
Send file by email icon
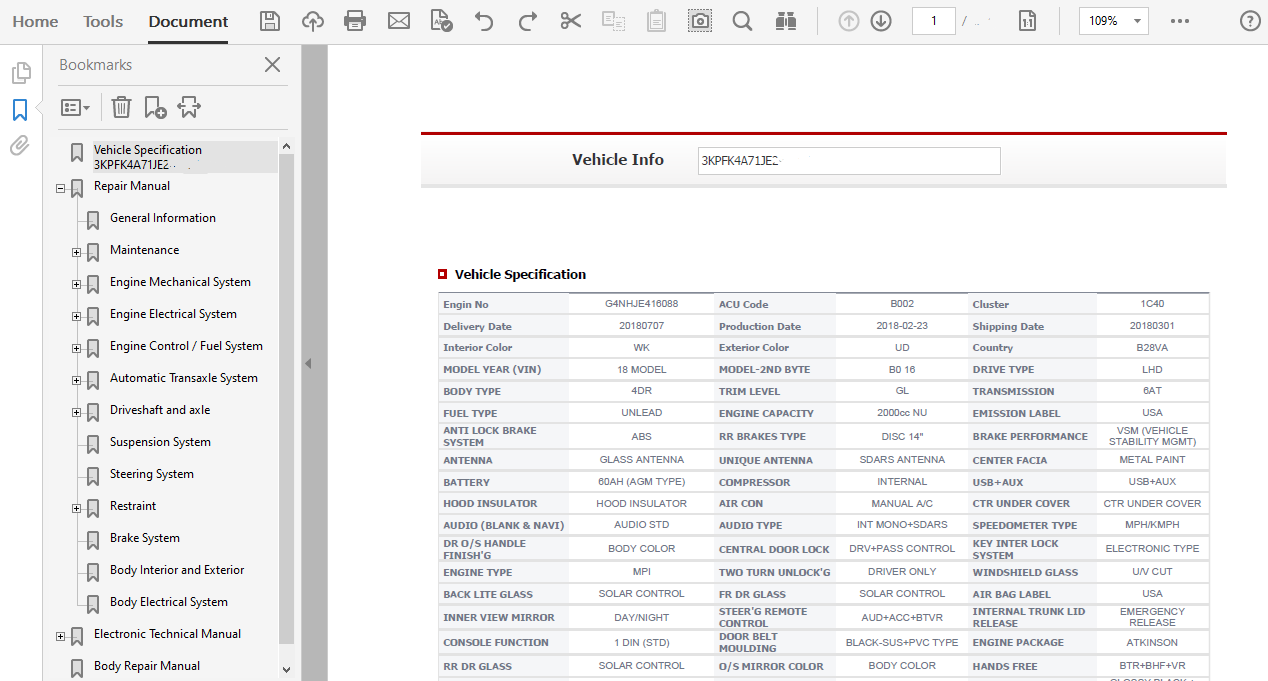[x=399, y=21]
